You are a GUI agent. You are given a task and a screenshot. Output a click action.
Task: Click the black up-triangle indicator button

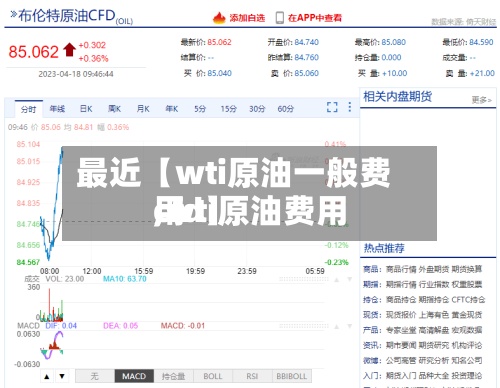click(47, 376)
